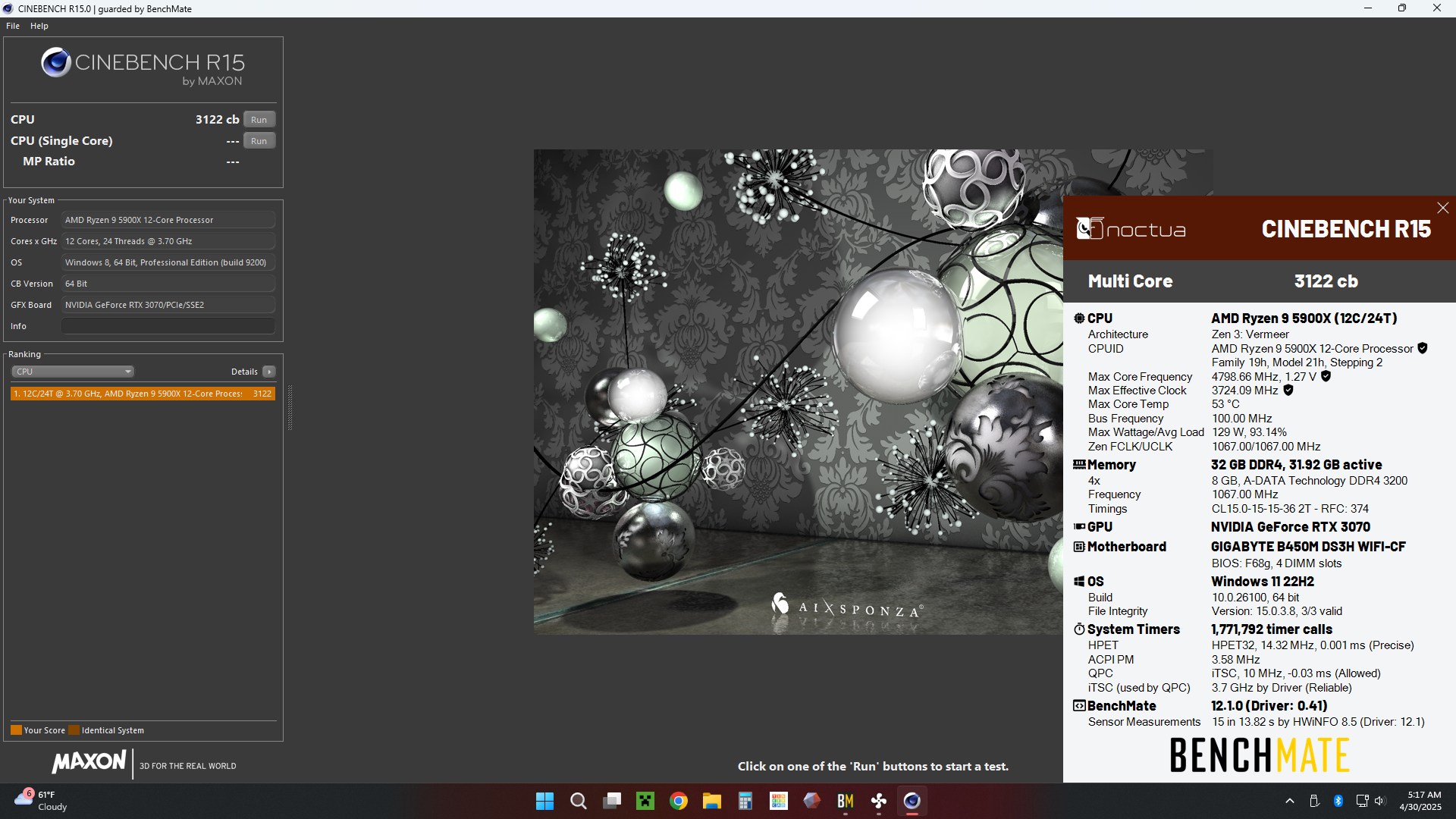Click the BenchMate section icon

tap(1079, 706)
